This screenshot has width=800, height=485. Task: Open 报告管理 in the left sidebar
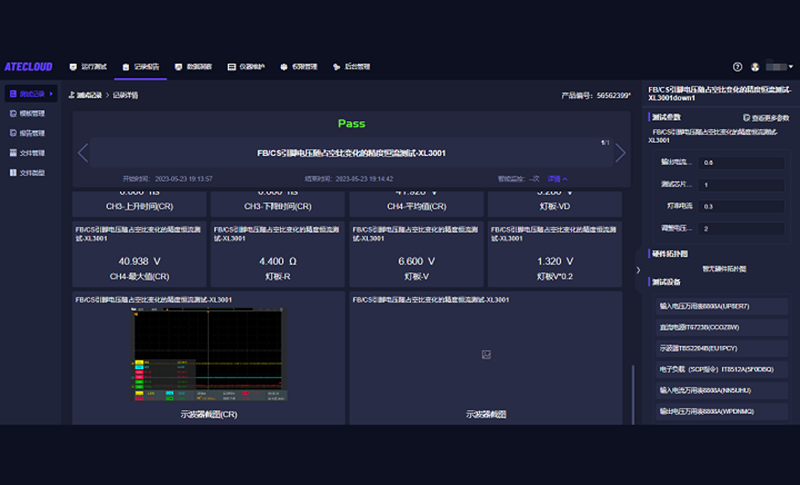(x=32, y=133)
